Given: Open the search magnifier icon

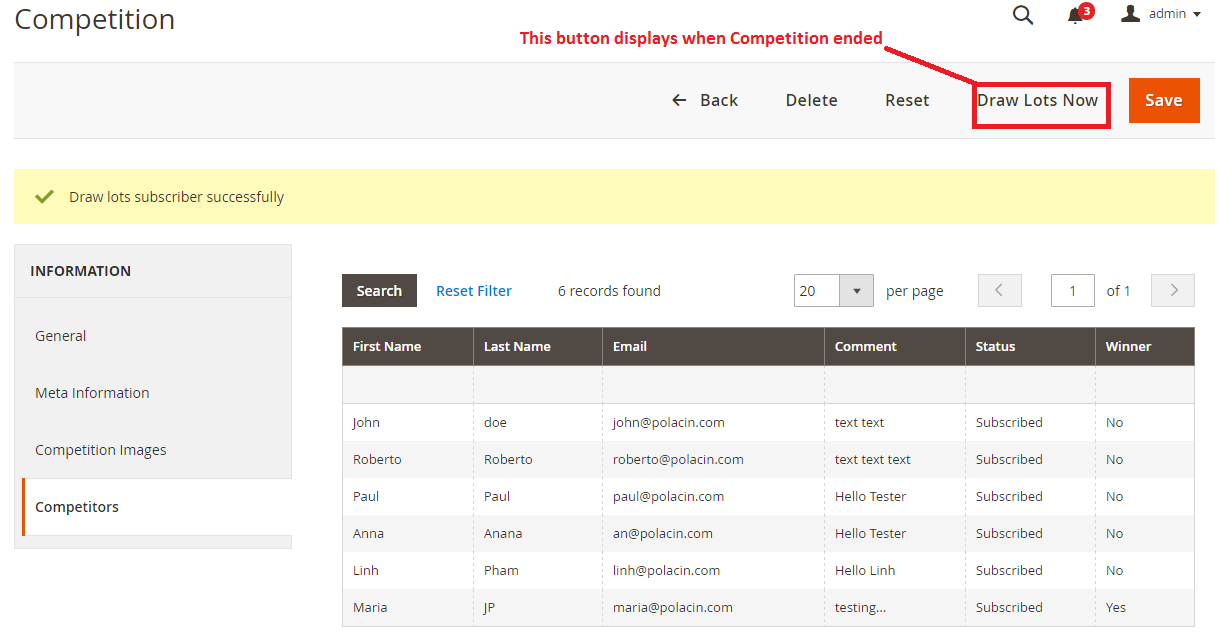Looking at the screenshot, I should (1022, 15).
